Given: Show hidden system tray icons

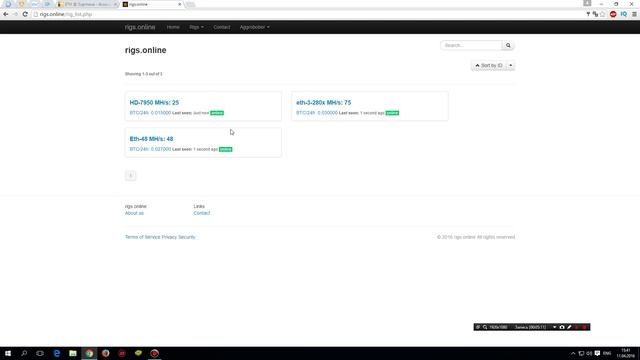Looking at the screenshot, I should (573, 353).
